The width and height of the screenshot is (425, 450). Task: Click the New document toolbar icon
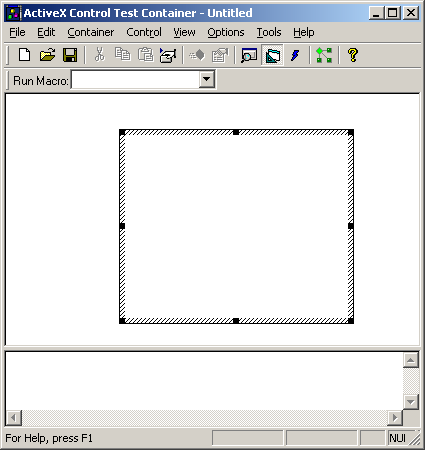(24, 55)
